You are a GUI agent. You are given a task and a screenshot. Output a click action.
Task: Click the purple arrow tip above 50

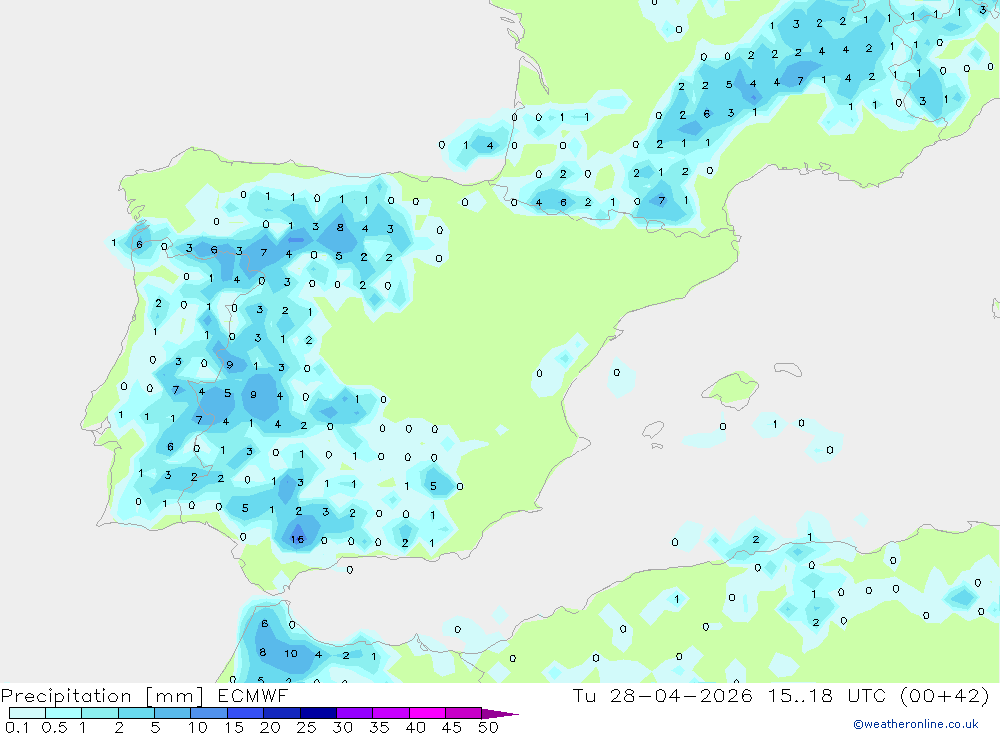(x=499, y=714)
